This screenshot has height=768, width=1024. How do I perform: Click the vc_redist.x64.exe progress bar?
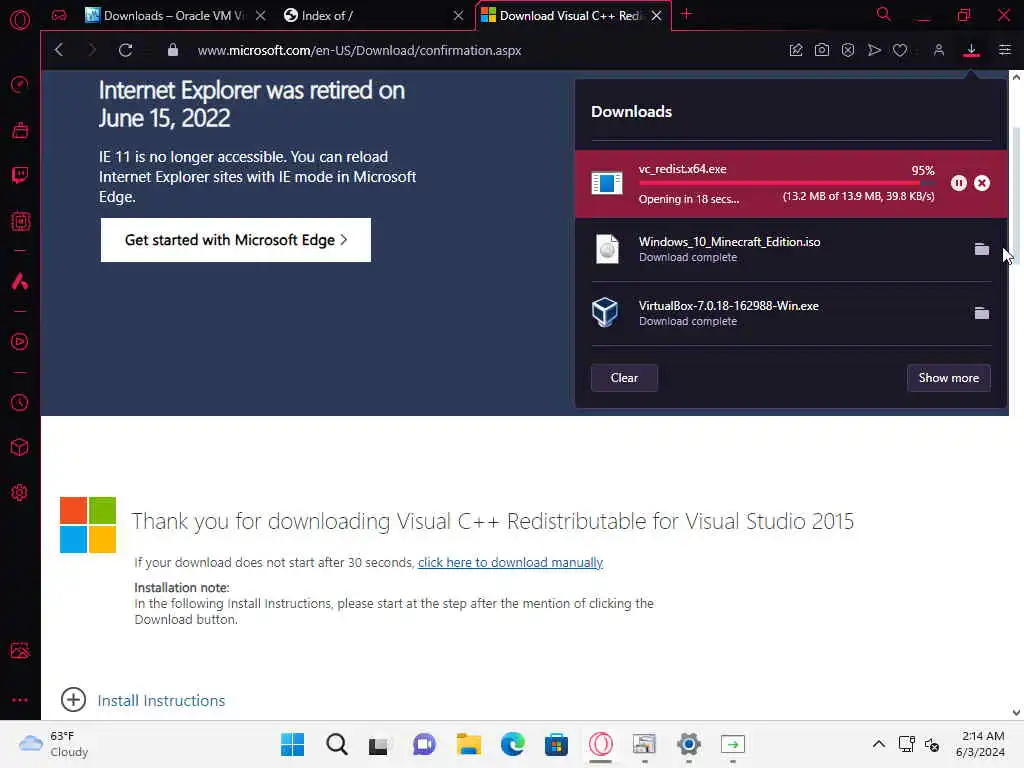786,184
